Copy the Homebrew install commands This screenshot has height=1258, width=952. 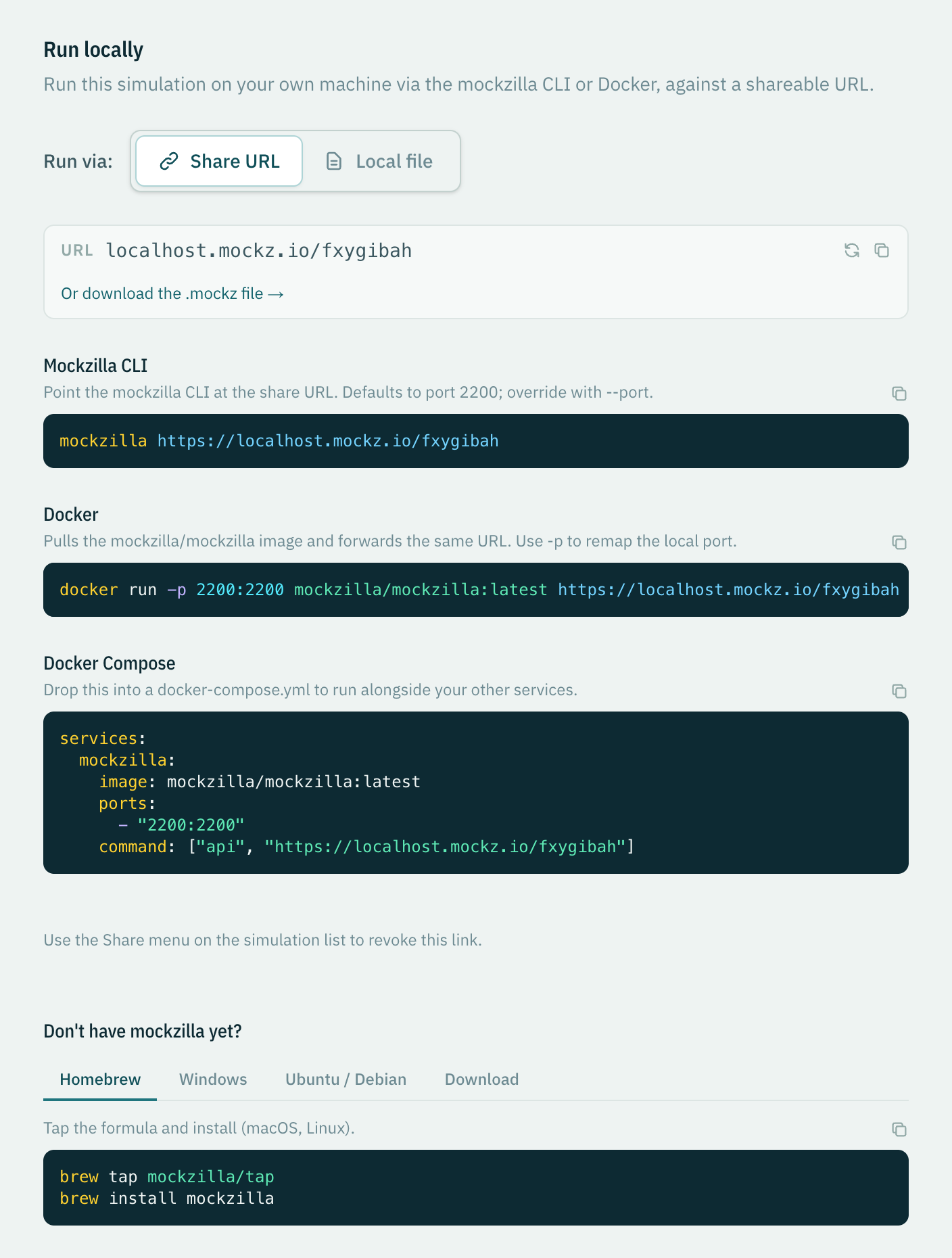pyautogui.click(x=899, y=1129)
